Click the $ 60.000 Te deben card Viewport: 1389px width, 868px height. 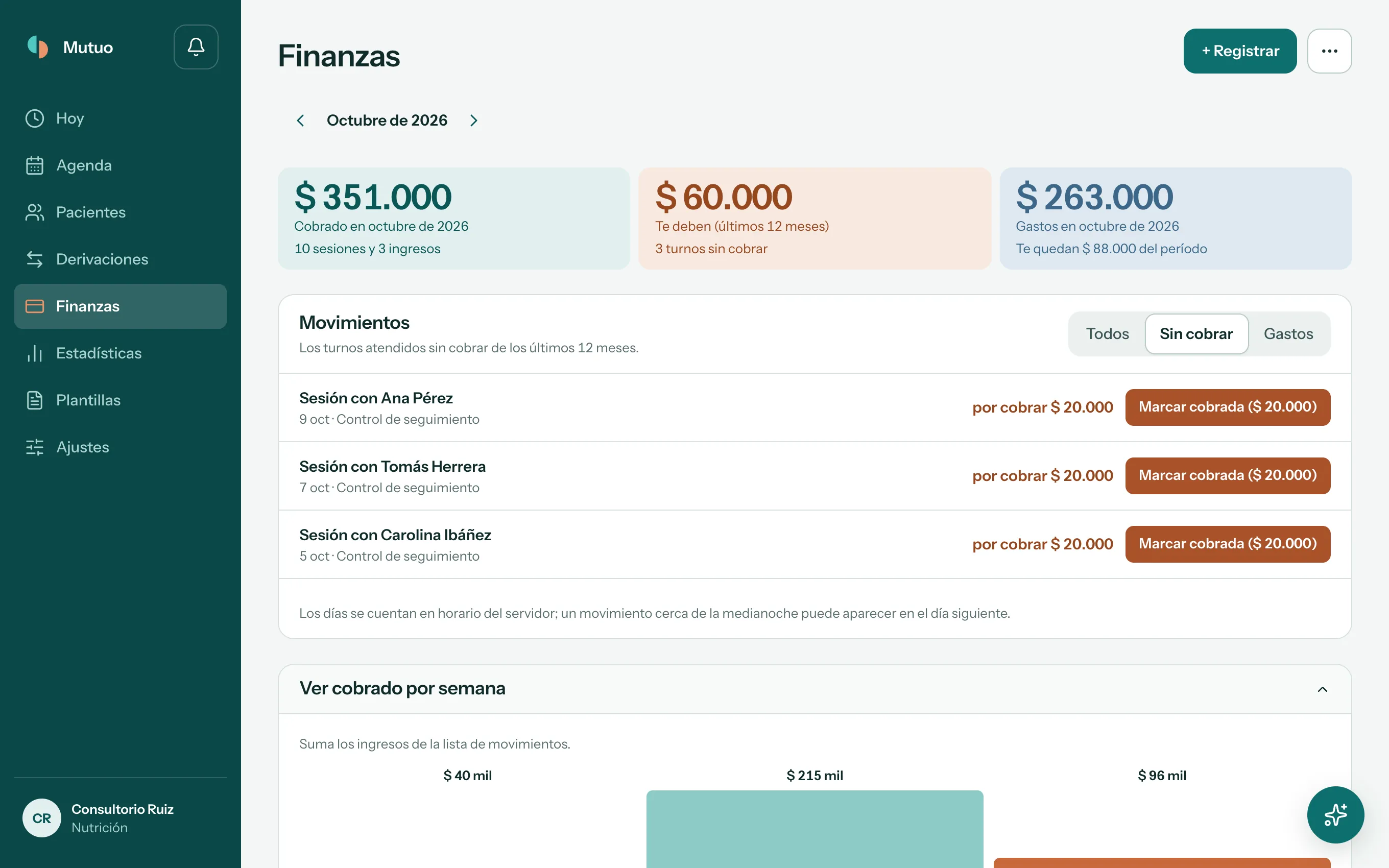point(815,218)
